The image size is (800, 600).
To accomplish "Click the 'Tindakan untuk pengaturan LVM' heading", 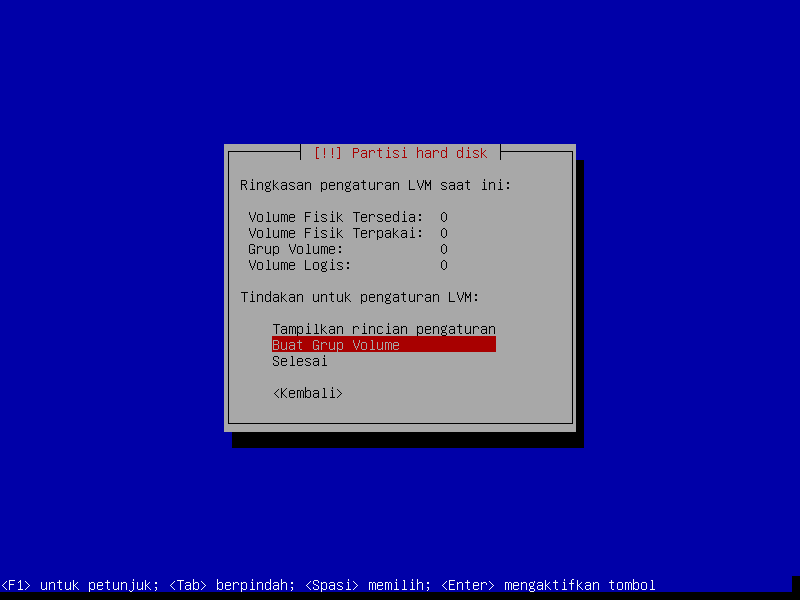I will click(x=359, y=297).
